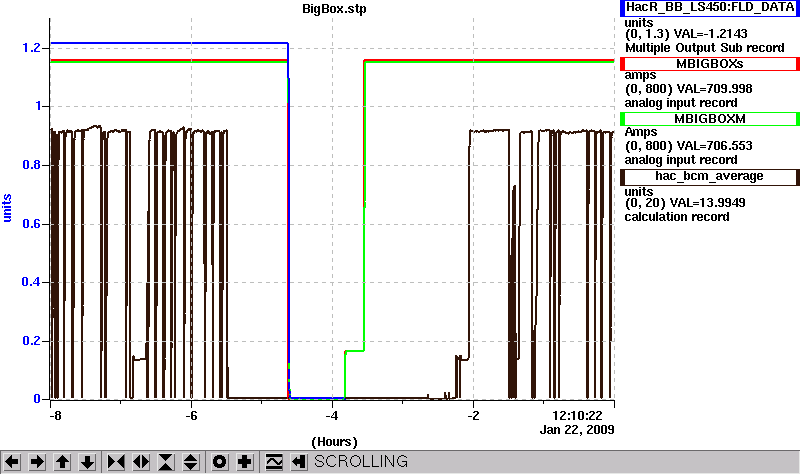Click the VAL=13.9949 readout
The height and width of the screenshot is (474, 800).
(707, 203)
